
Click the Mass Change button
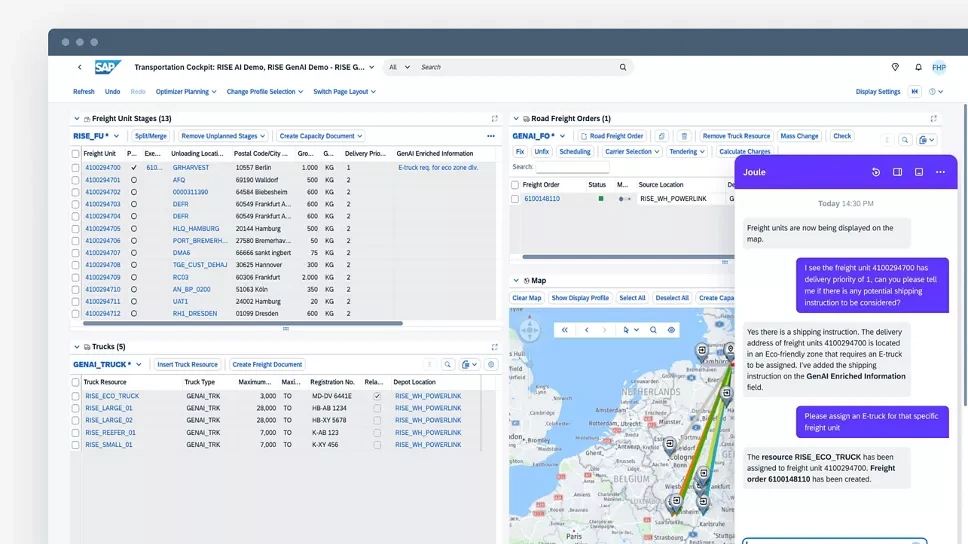pos(799,136)
